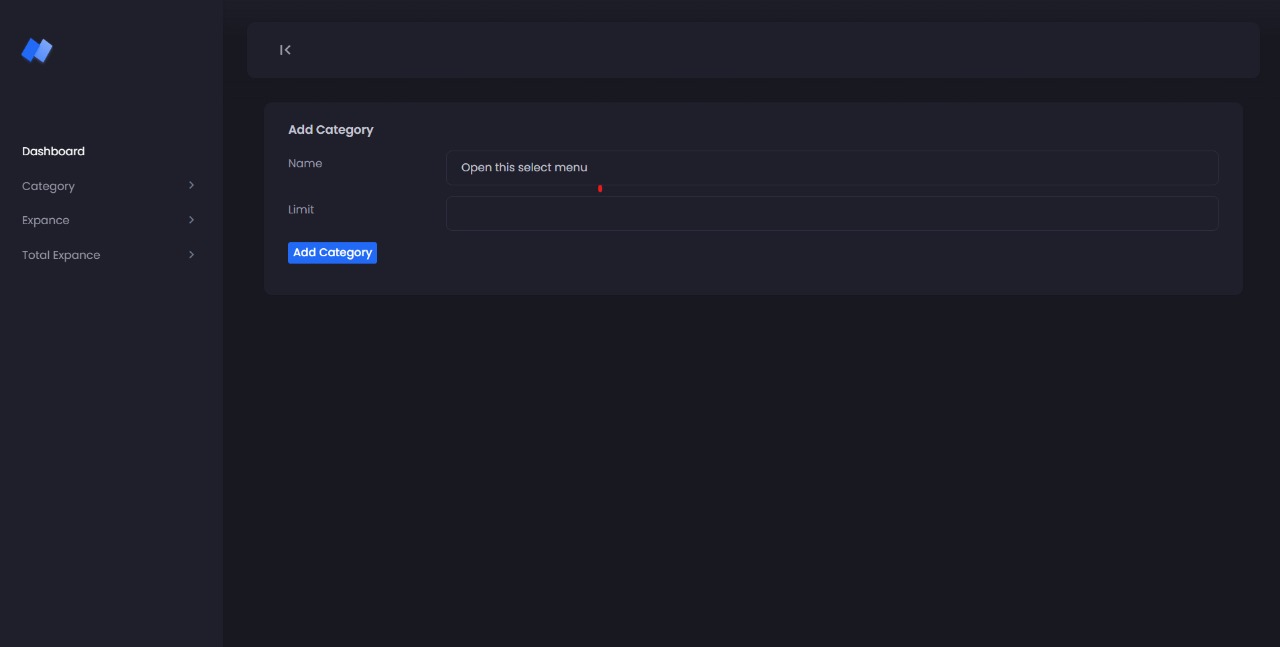Select Total Expance in the sidebar
The image size is (1280, 647).
[x=60, y=254]
